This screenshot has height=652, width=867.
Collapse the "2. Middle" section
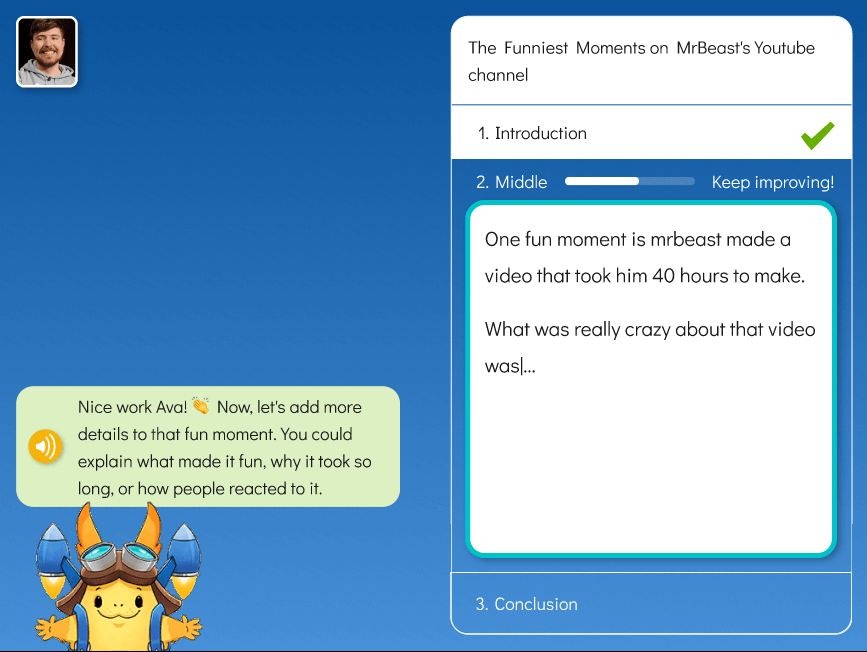[x=512, y=181]
